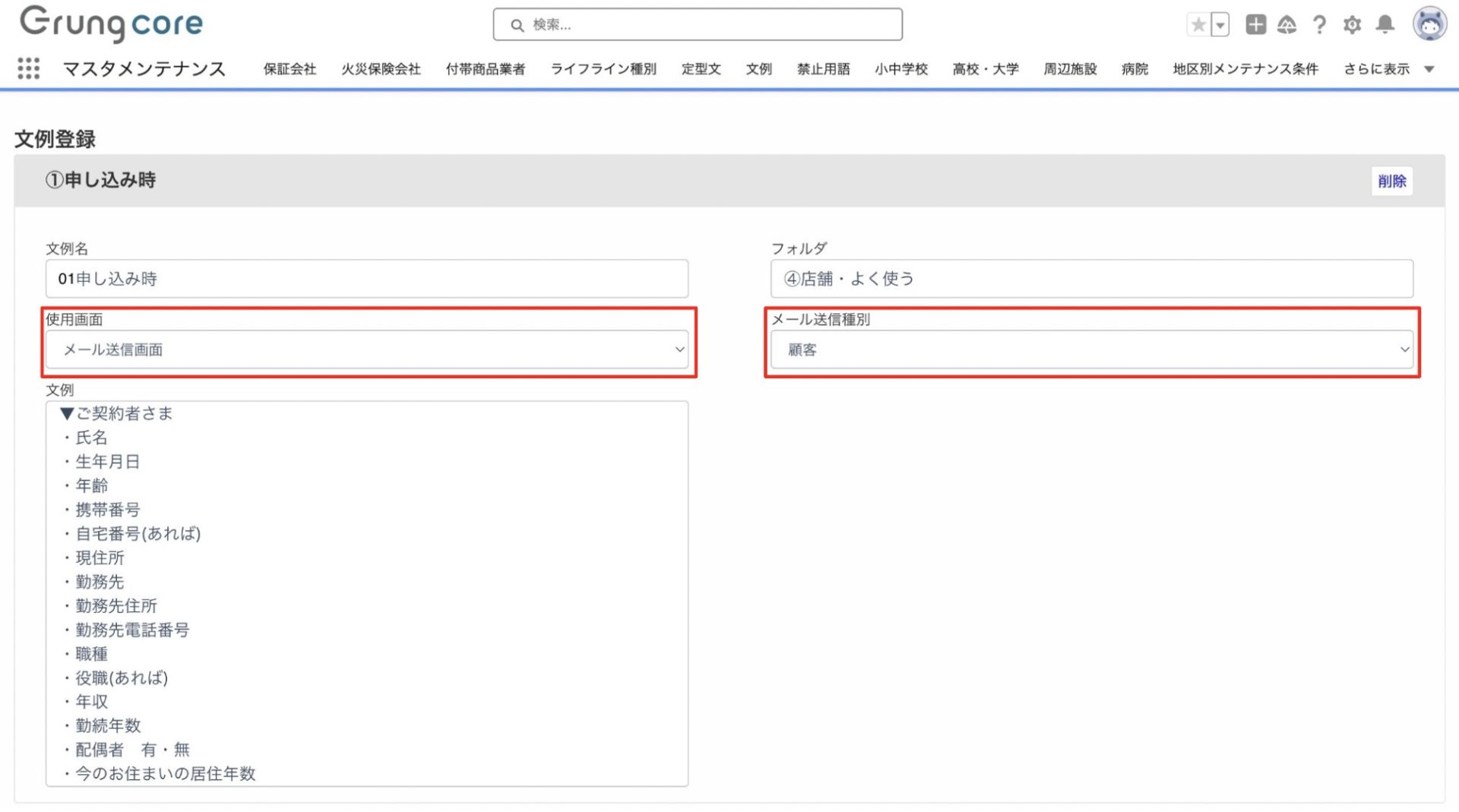Open the help question mark icon
The height and width of the screenshot is (812, 1459).
(1319, 25)
